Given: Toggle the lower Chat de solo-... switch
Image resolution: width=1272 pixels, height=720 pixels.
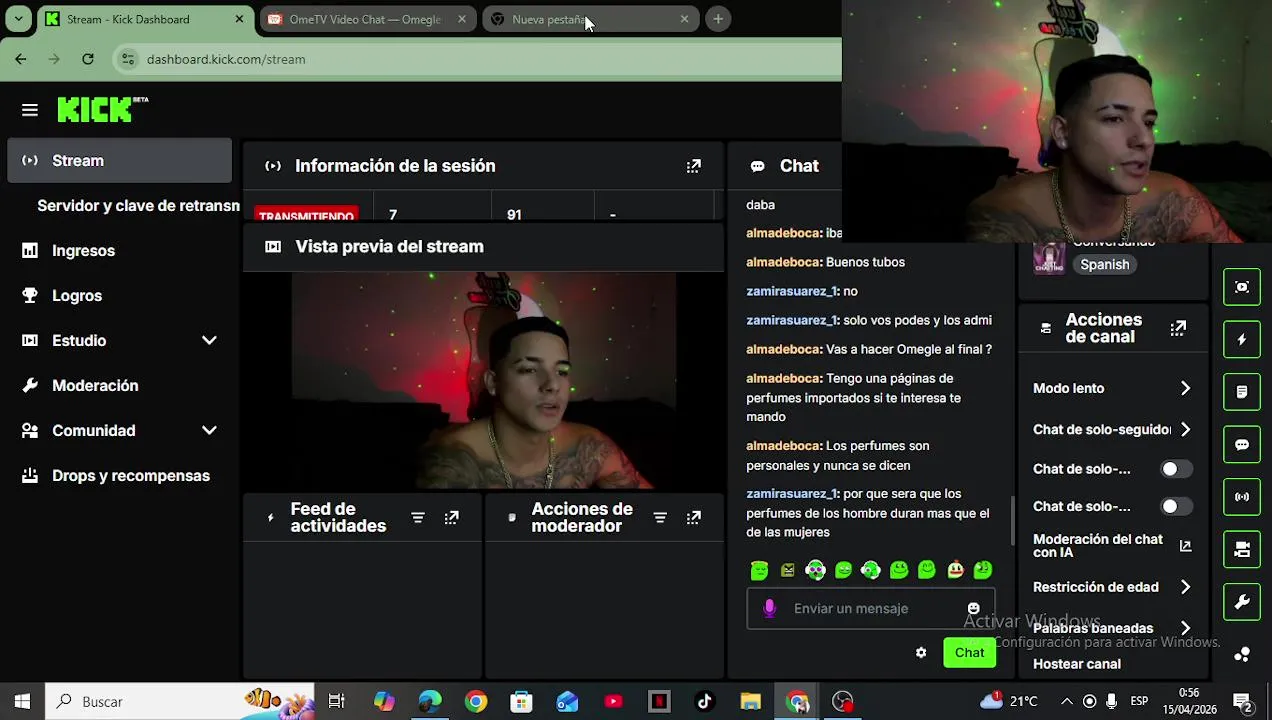Looking at the screenshot, I should tap(1176, 506).
